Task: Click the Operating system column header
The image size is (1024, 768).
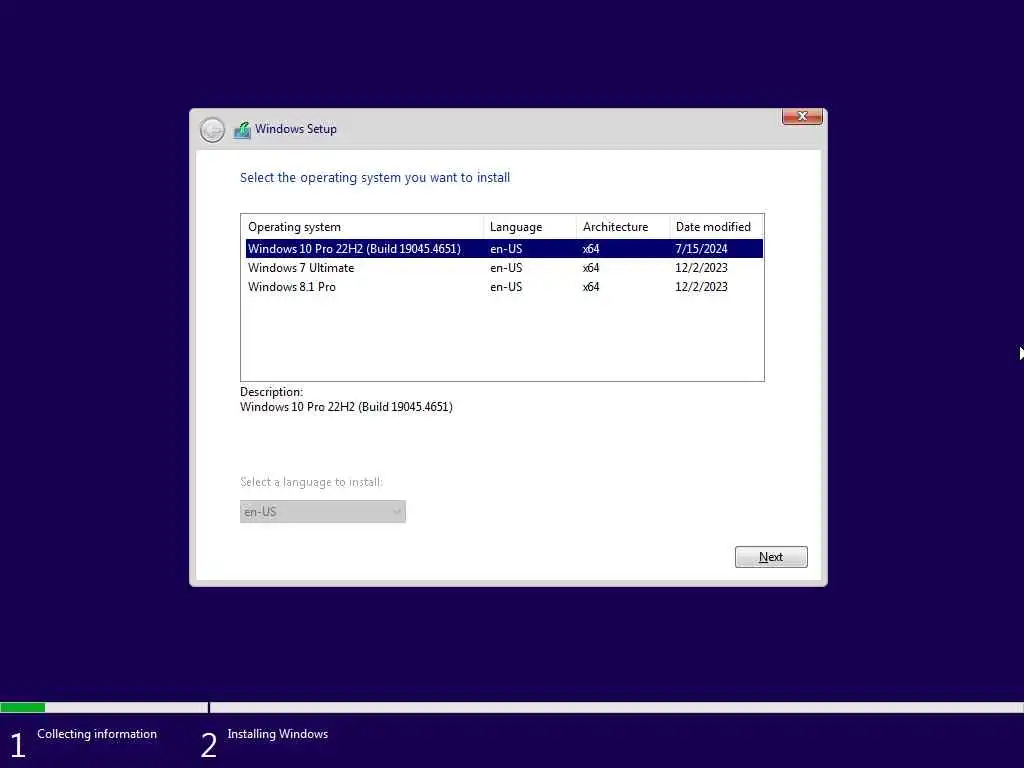Action: tap(362, 227)
